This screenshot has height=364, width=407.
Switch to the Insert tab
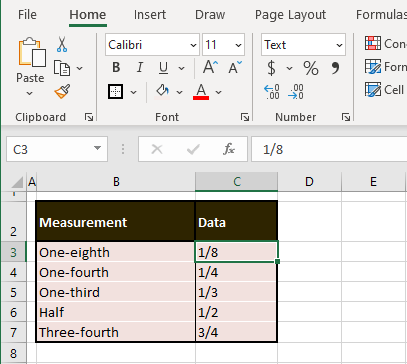pos(150,15)
